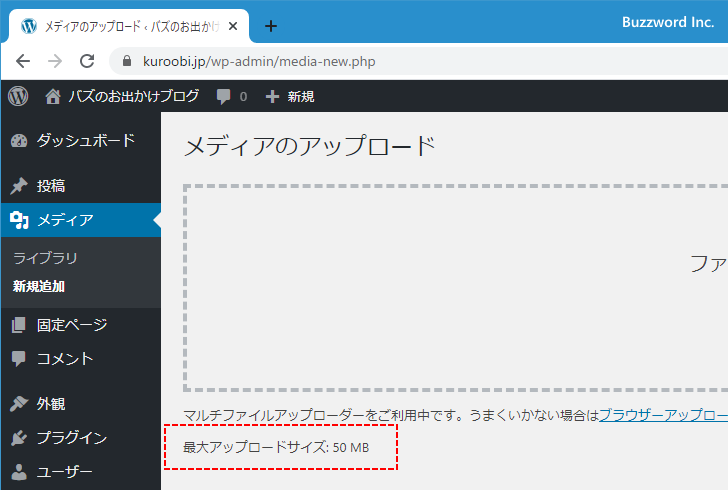Click the ブラウザーアップローダー link
728x490 pixels.
[663, 415]
